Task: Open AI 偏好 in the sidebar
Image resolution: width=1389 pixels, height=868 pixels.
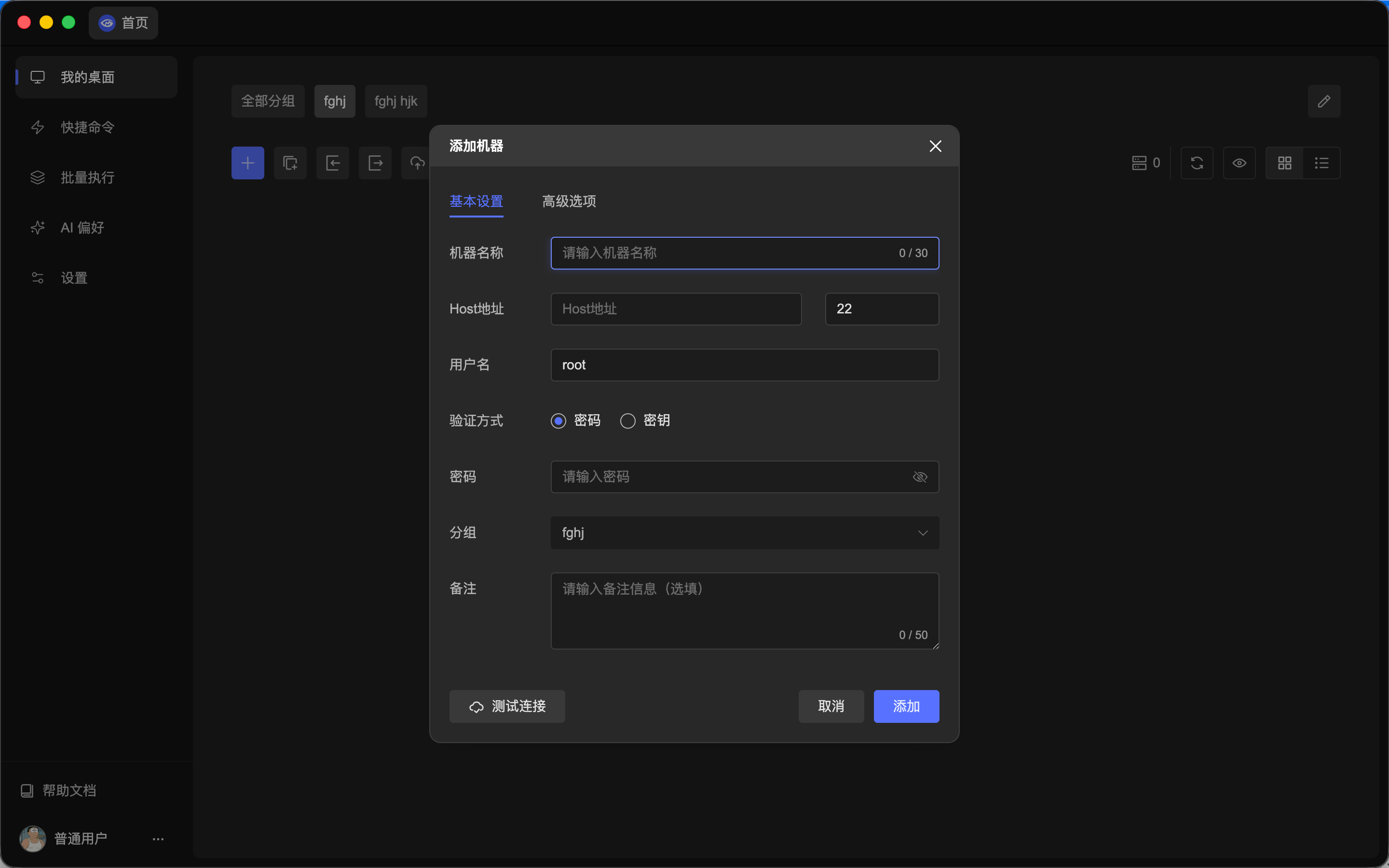Action: click(x=96, y=228)
